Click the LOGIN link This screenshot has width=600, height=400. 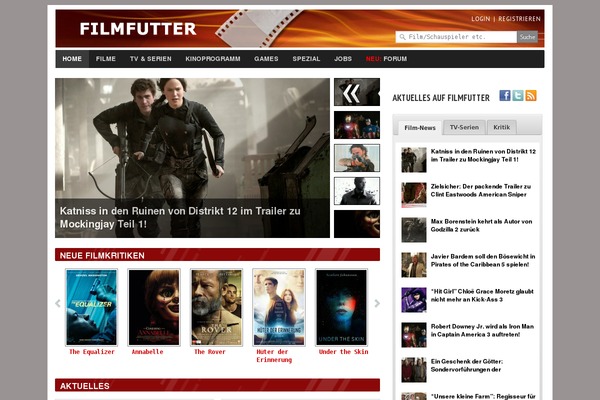coord(481,19)
